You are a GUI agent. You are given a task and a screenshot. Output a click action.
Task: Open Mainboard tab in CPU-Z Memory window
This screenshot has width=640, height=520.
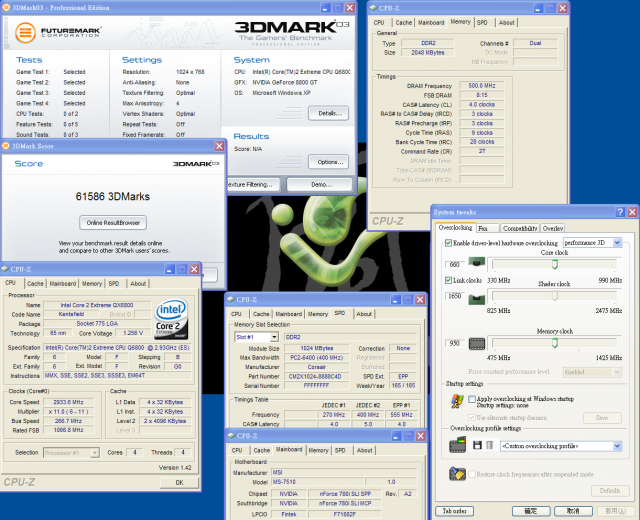(431, 22)
